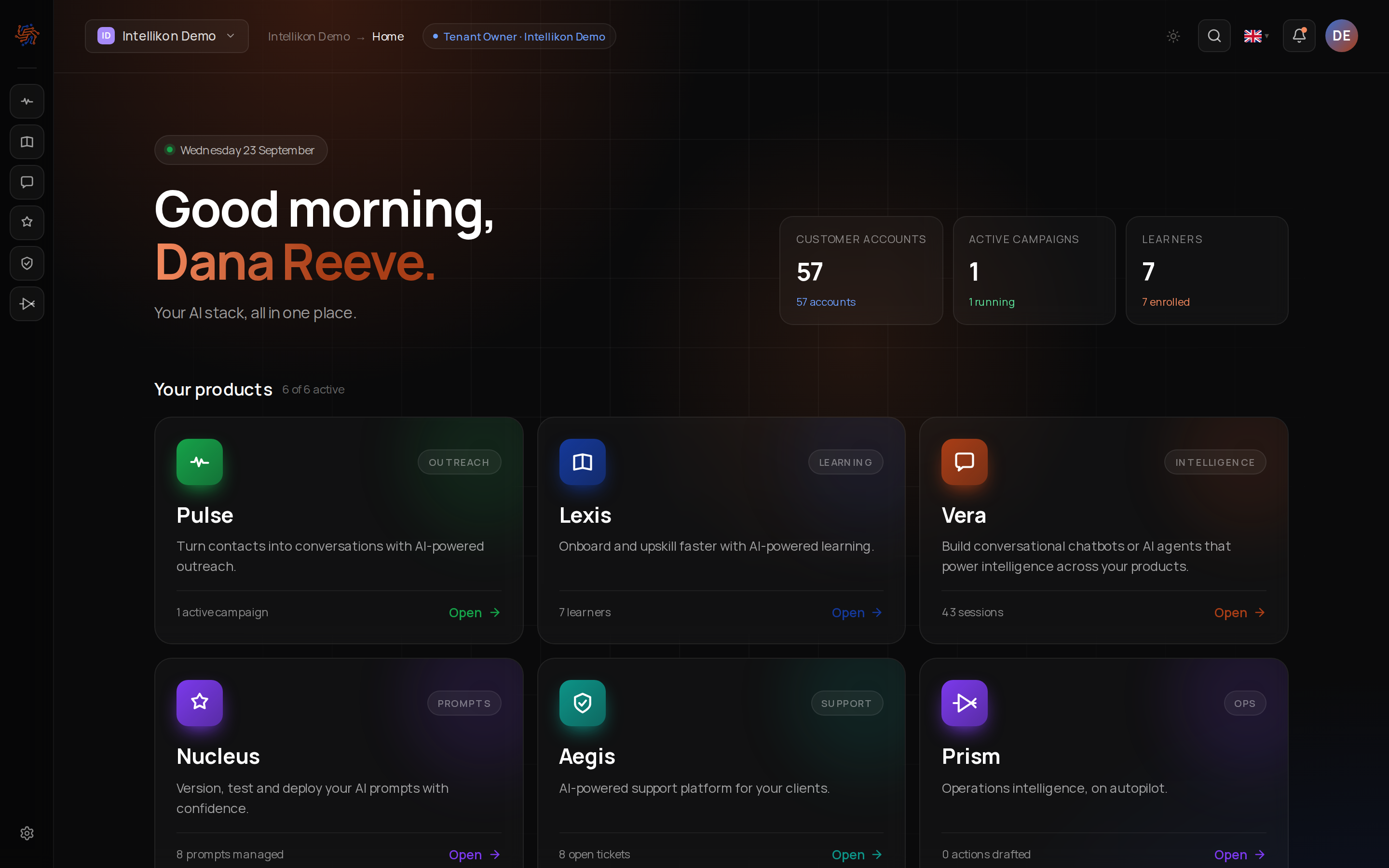The image size is (1389, 868).
Task: Open Lexis from the sidebar book icon
Action: click(x=27, y=142)
